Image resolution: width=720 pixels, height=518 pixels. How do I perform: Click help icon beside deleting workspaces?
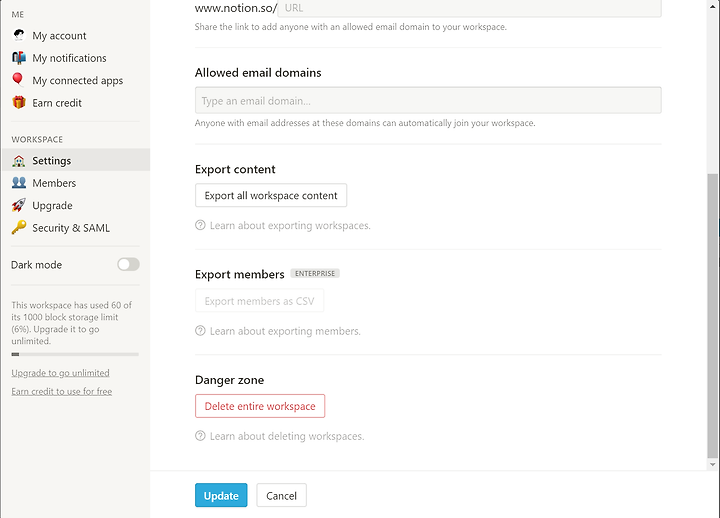tap(200, 435)
